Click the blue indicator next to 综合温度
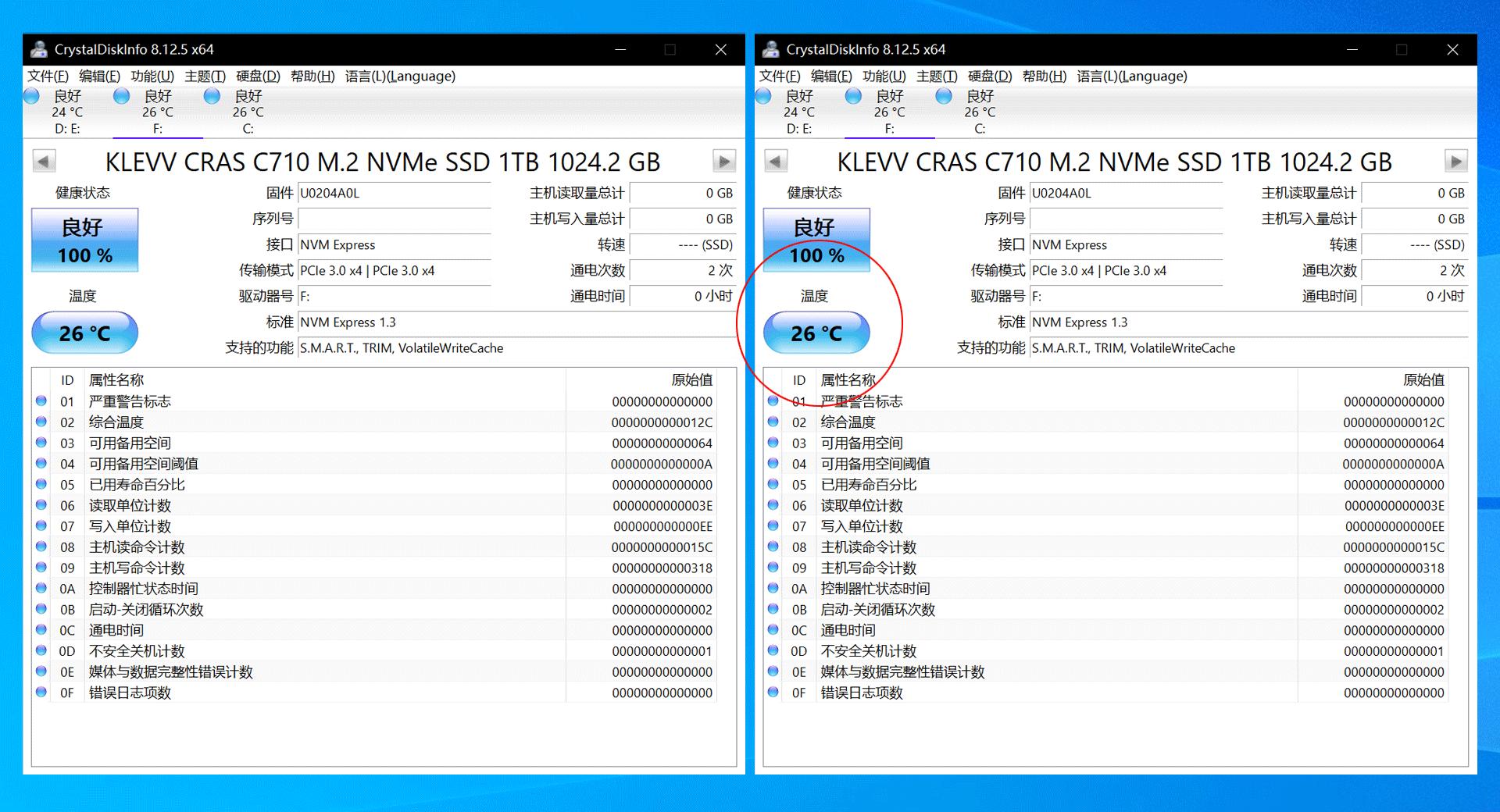This screenshot has width=1500, height=812. (42, 422)
